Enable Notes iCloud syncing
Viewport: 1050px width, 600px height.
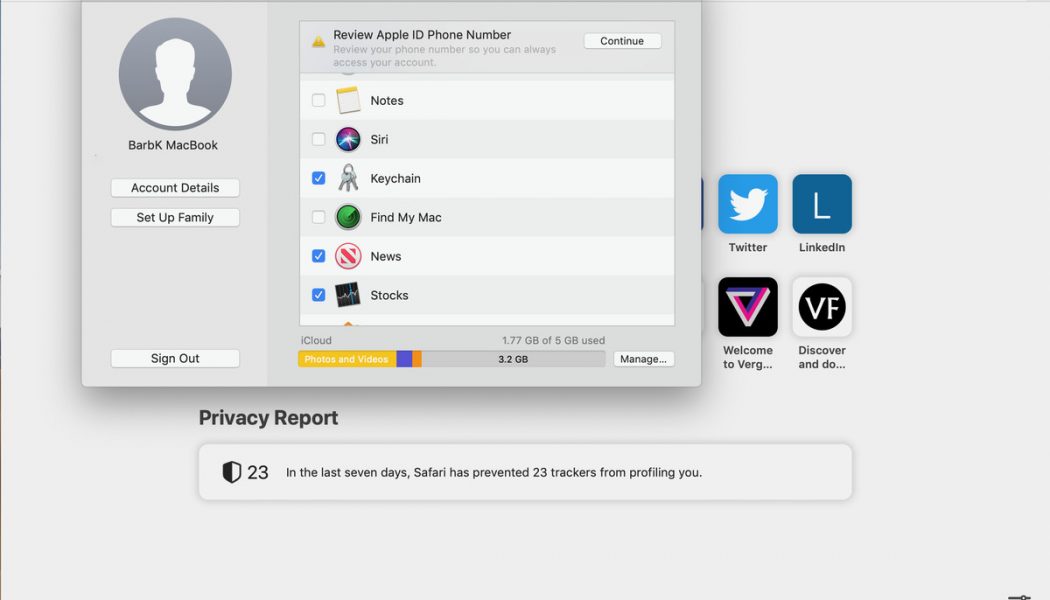point(318,100)
